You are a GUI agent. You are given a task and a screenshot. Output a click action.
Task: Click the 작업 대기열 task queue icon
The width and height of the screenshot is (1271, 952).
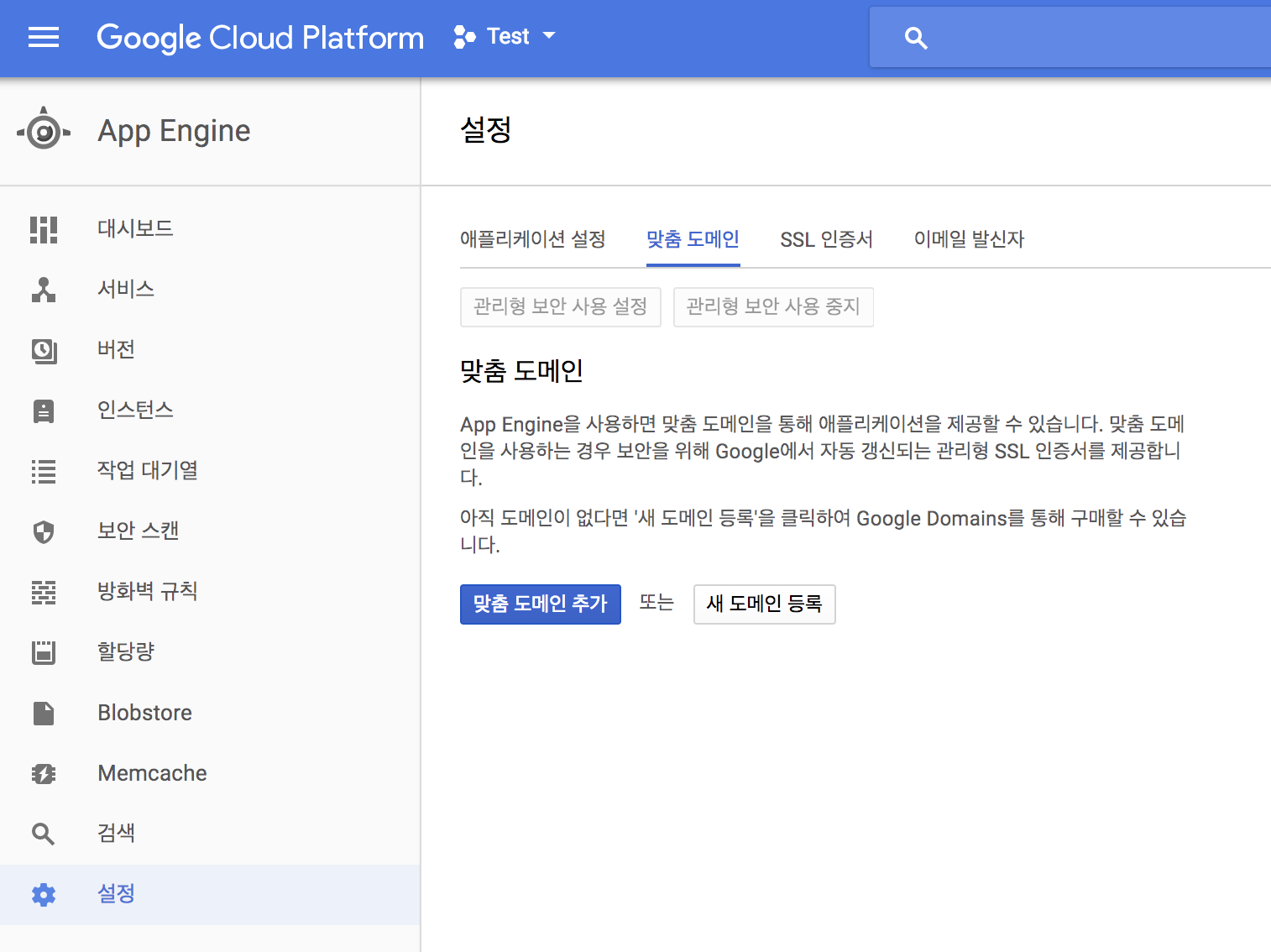click(x=44, y=471)
